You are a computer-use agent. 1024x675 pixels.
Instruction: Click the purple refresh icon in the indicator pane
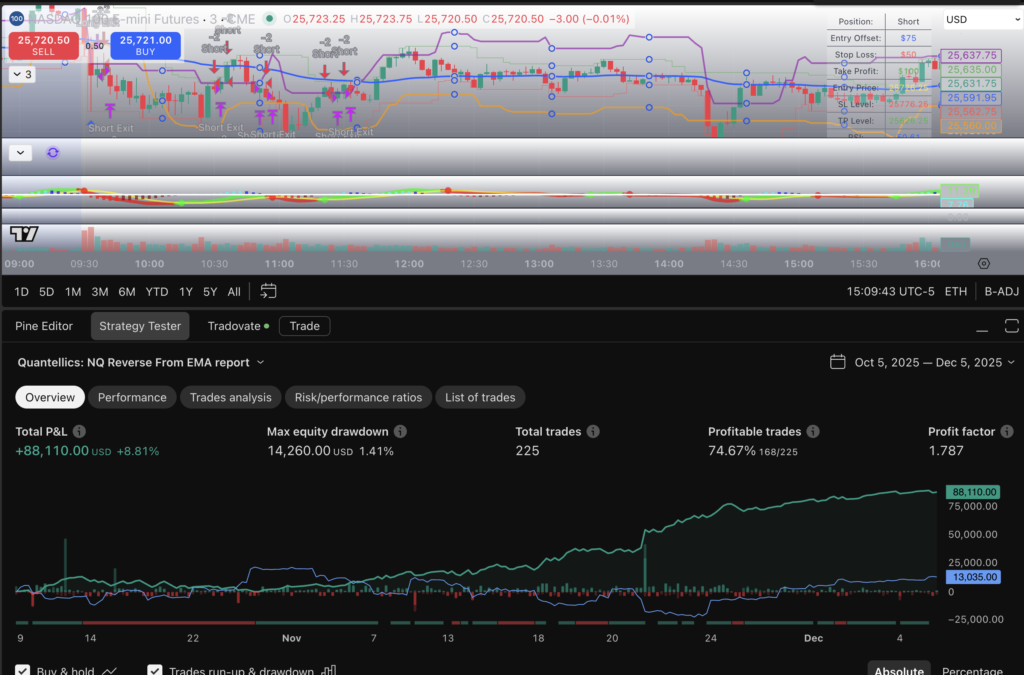pos(53,152)
